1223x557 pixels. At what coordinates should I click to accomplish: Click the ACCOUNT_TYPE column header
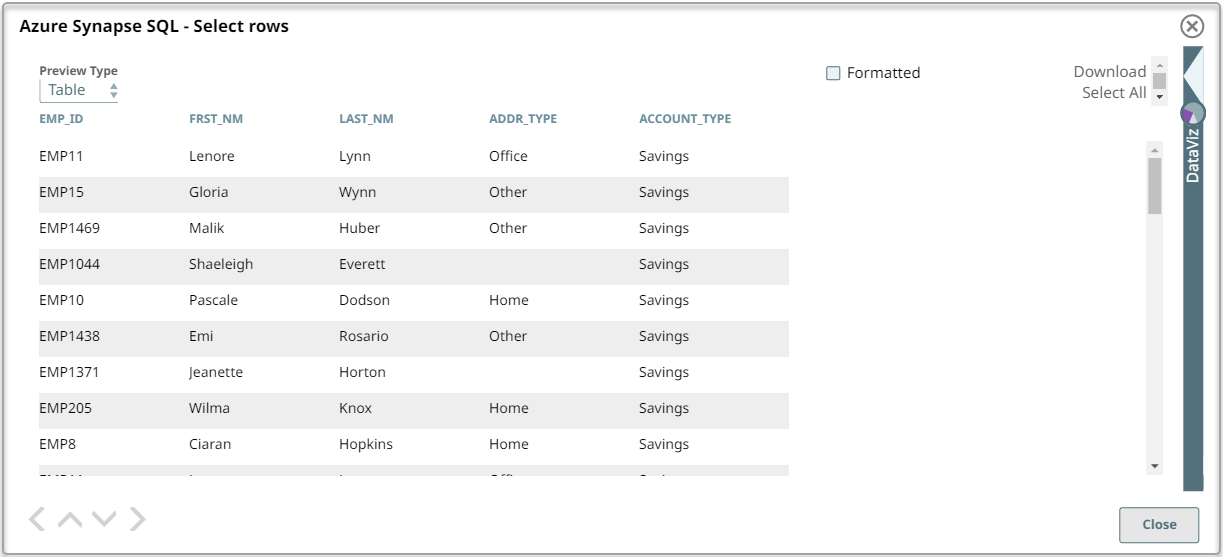click(685, 119)
